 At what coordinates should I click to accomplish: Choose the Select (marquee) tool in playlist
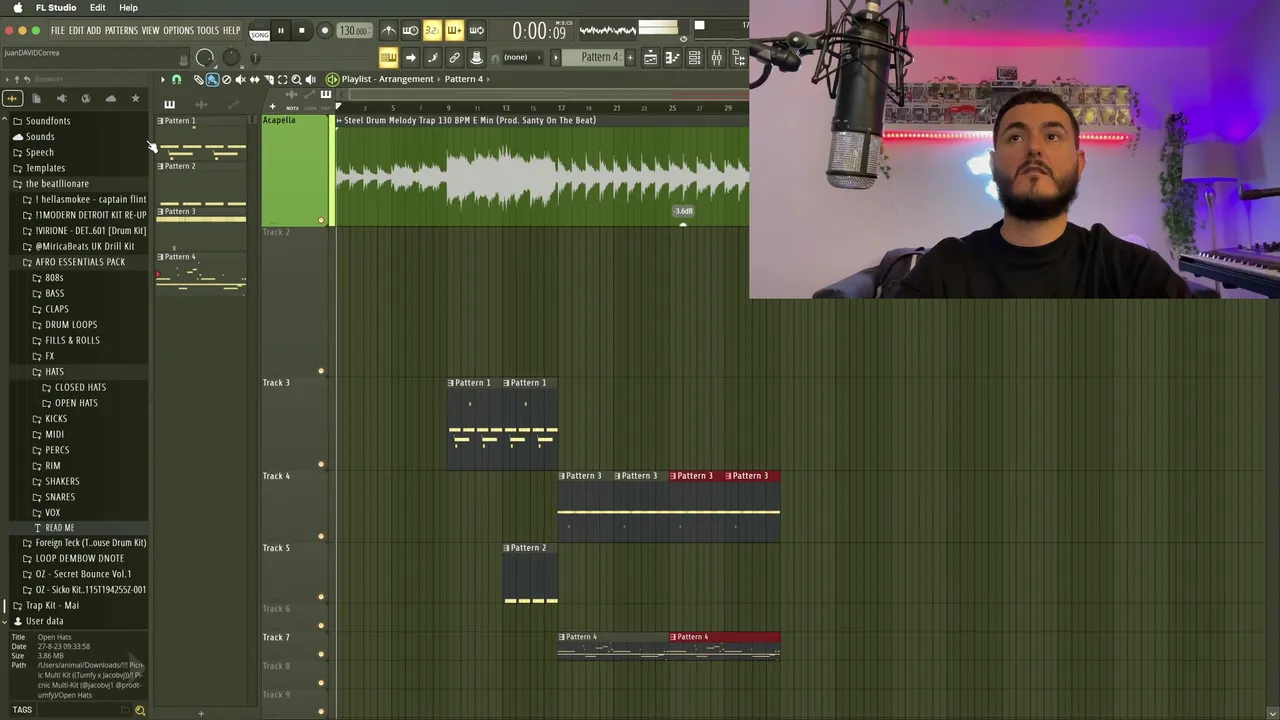[282, 79]
